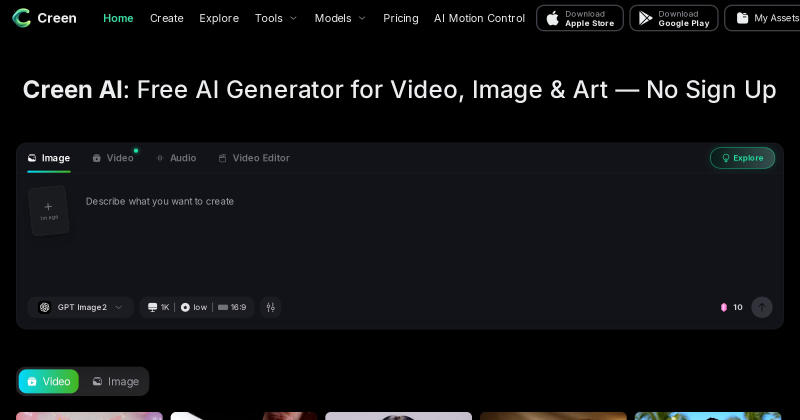Change the low quality setting
The width and height of the screenshot is (800, 420).
[x=194, y=307]
